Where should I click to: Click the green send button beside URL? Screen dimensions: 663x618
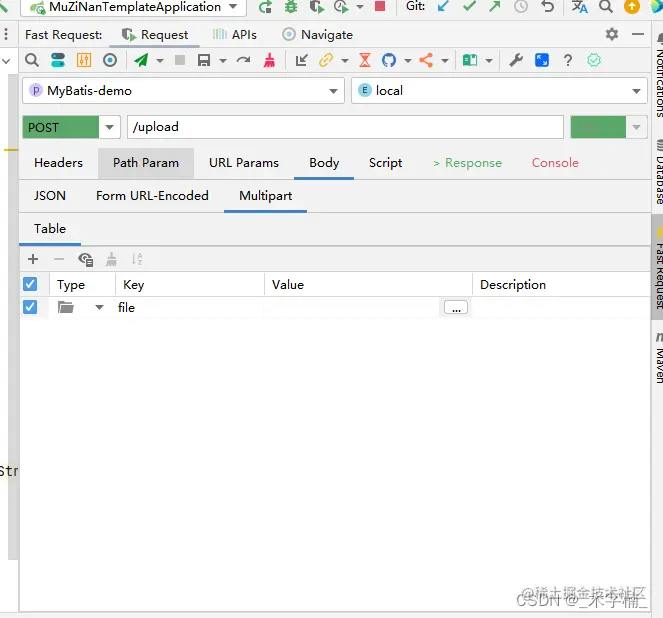tap(598, 127)
